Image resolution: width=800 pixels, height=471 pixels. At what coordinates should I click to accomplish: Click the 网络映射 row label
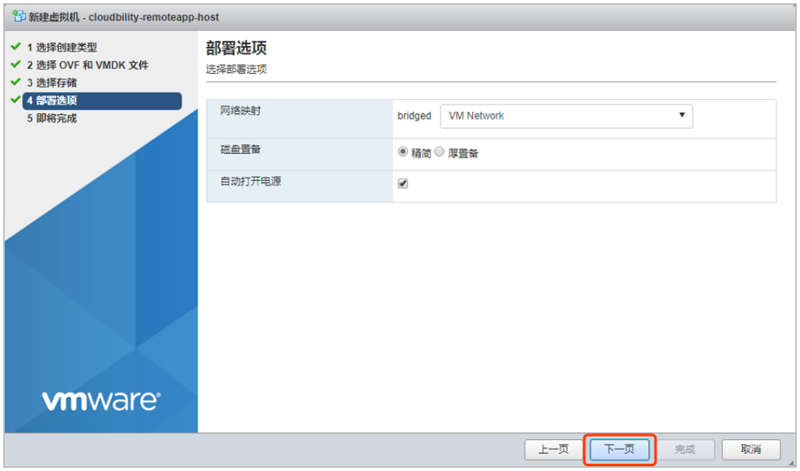241,111
